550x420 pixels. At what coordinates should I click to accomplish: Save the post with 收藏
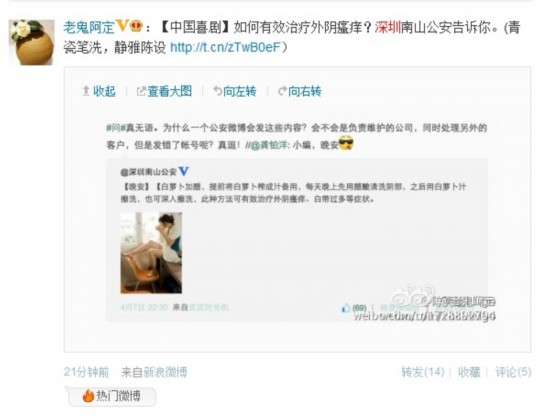(x=469, y=372)
